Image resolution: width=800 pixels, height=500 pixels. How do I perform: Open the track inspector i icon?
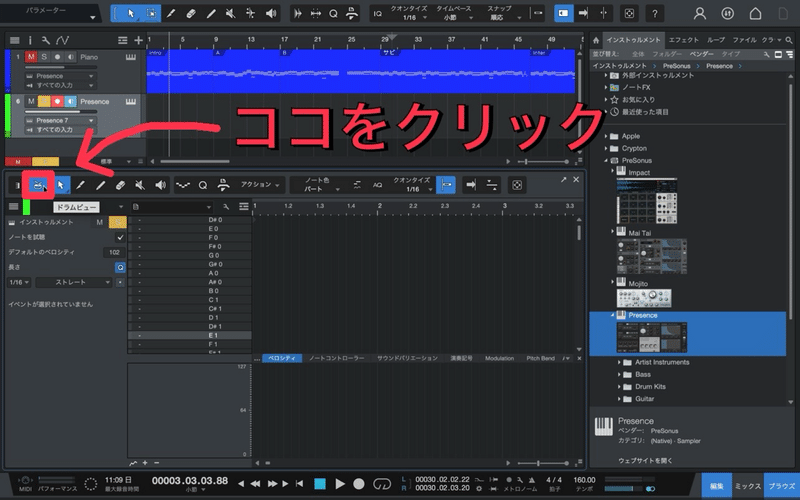[30, 40]
